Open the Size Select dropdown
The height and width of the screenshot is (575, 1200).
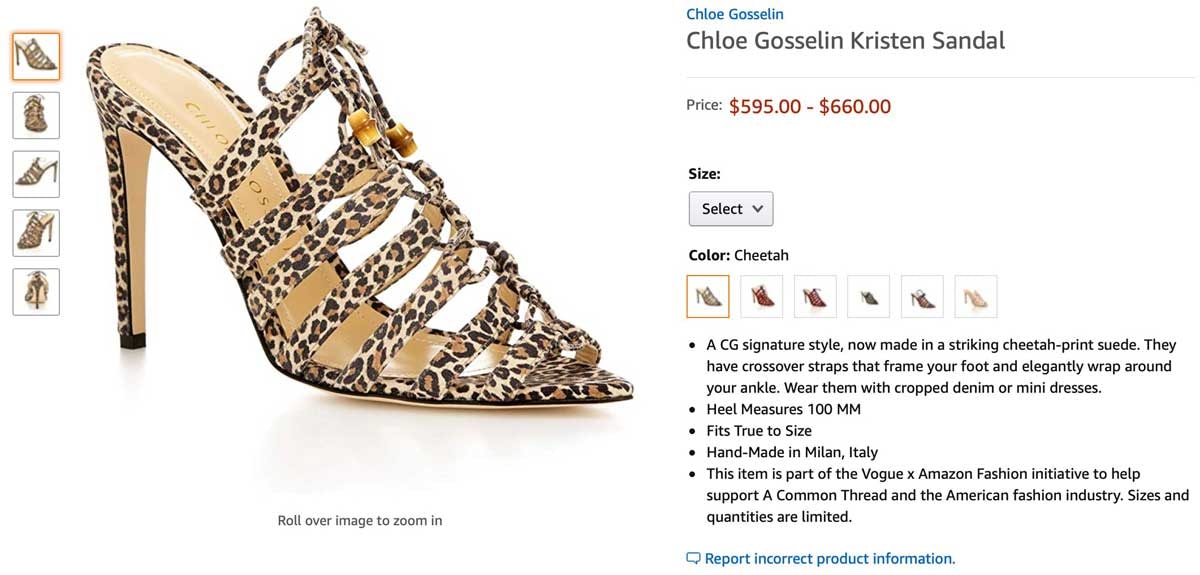coord(730,209)
